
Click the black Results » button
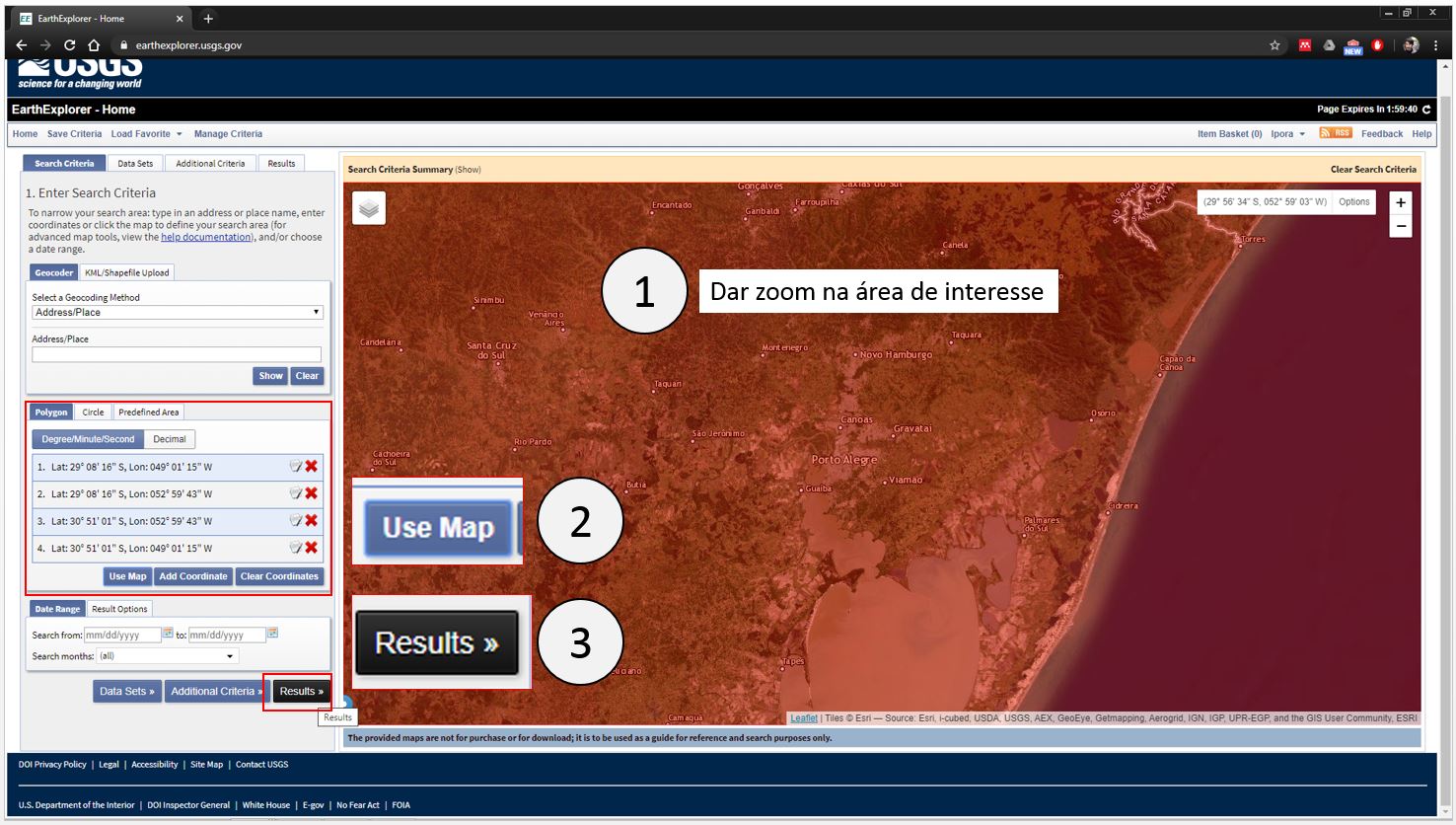tap(301, 692)
